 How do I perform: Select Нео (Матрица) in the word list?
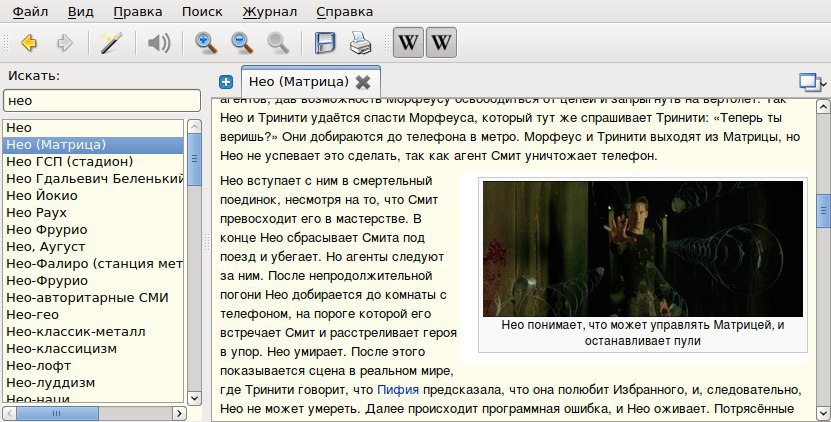(x=93, y=145)
